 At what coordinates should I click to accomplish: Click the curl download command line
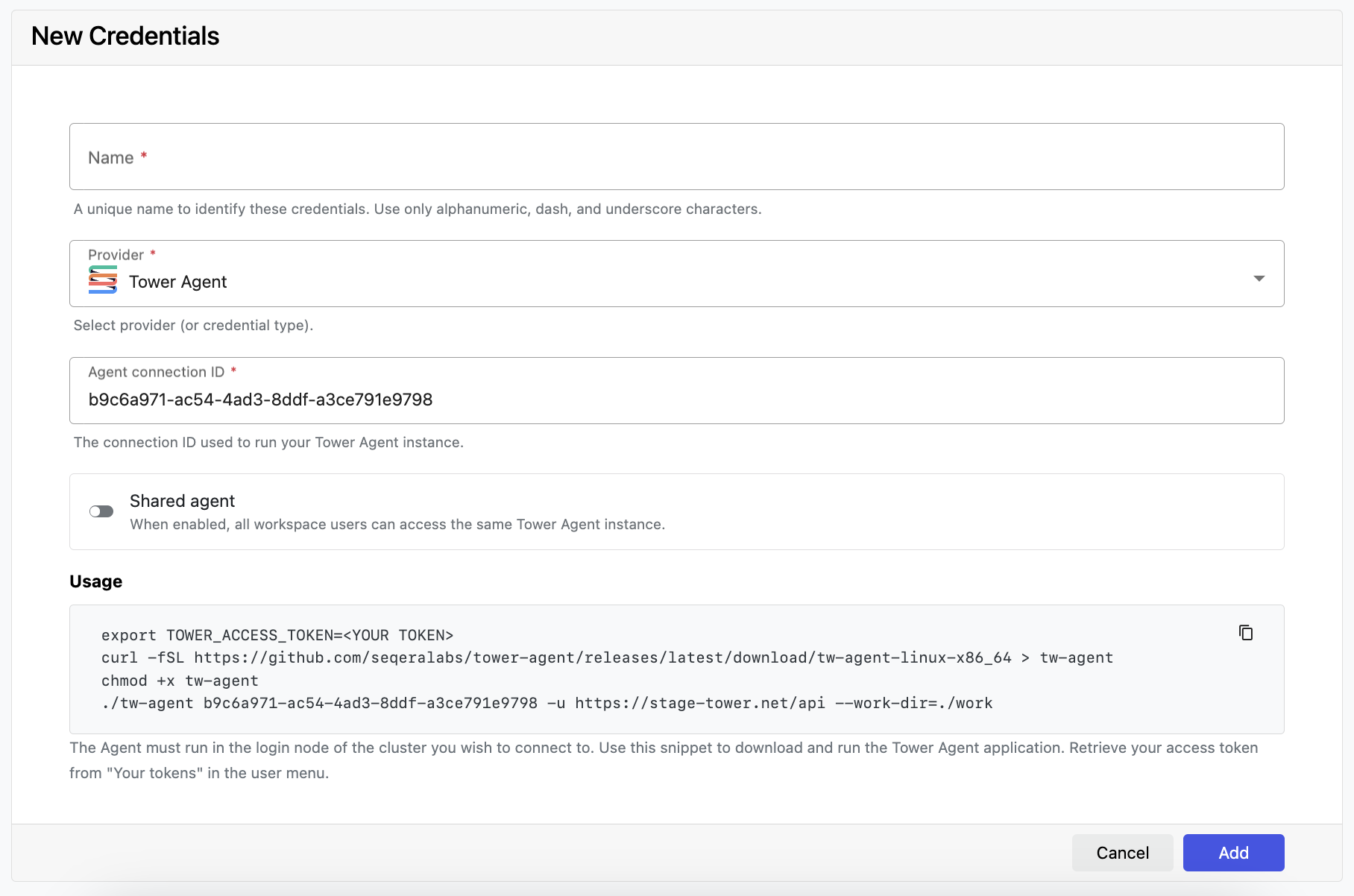pyautogui.click(x=606, y=657)
